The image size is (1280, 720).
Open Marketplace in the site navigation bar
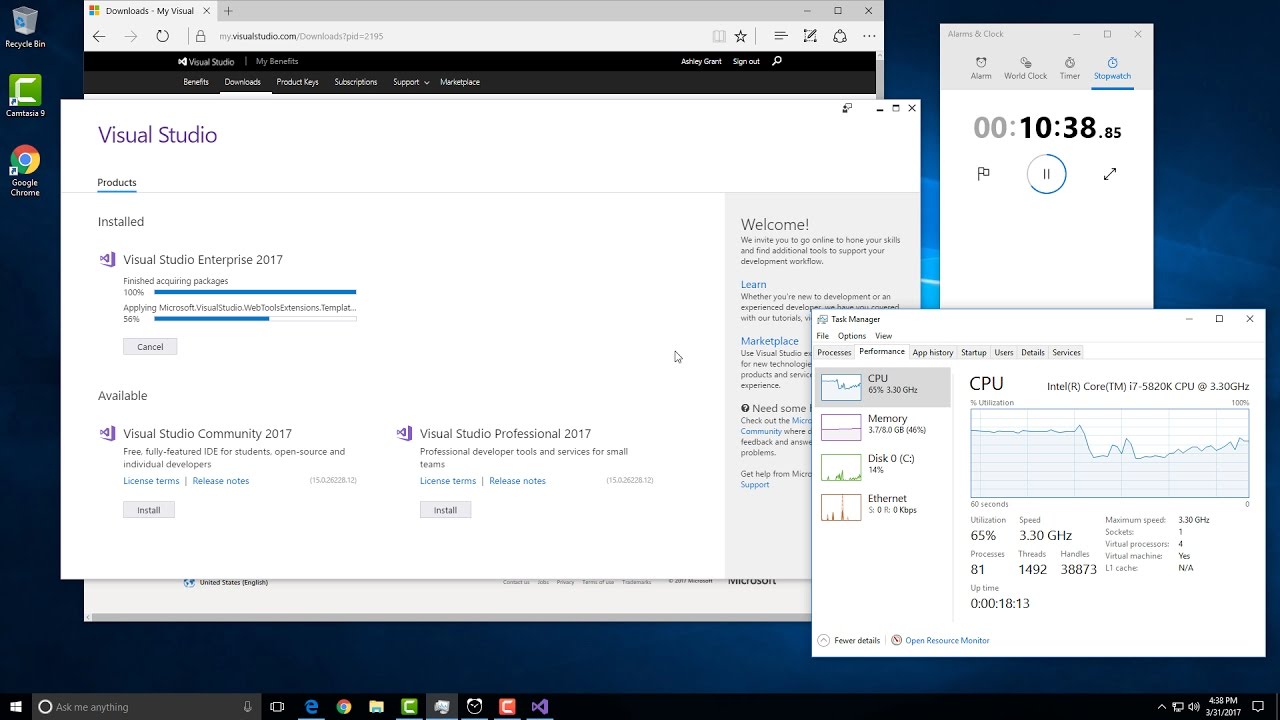460,82
